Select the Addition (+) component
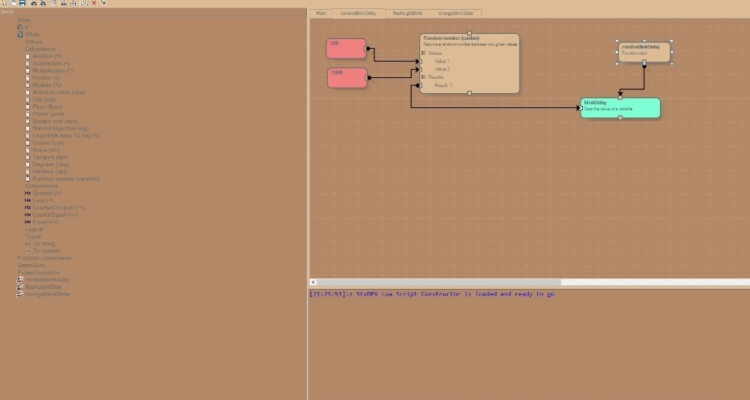Image resolution: width=750 pixels, height=400 pixels. [x=47, y=56]
